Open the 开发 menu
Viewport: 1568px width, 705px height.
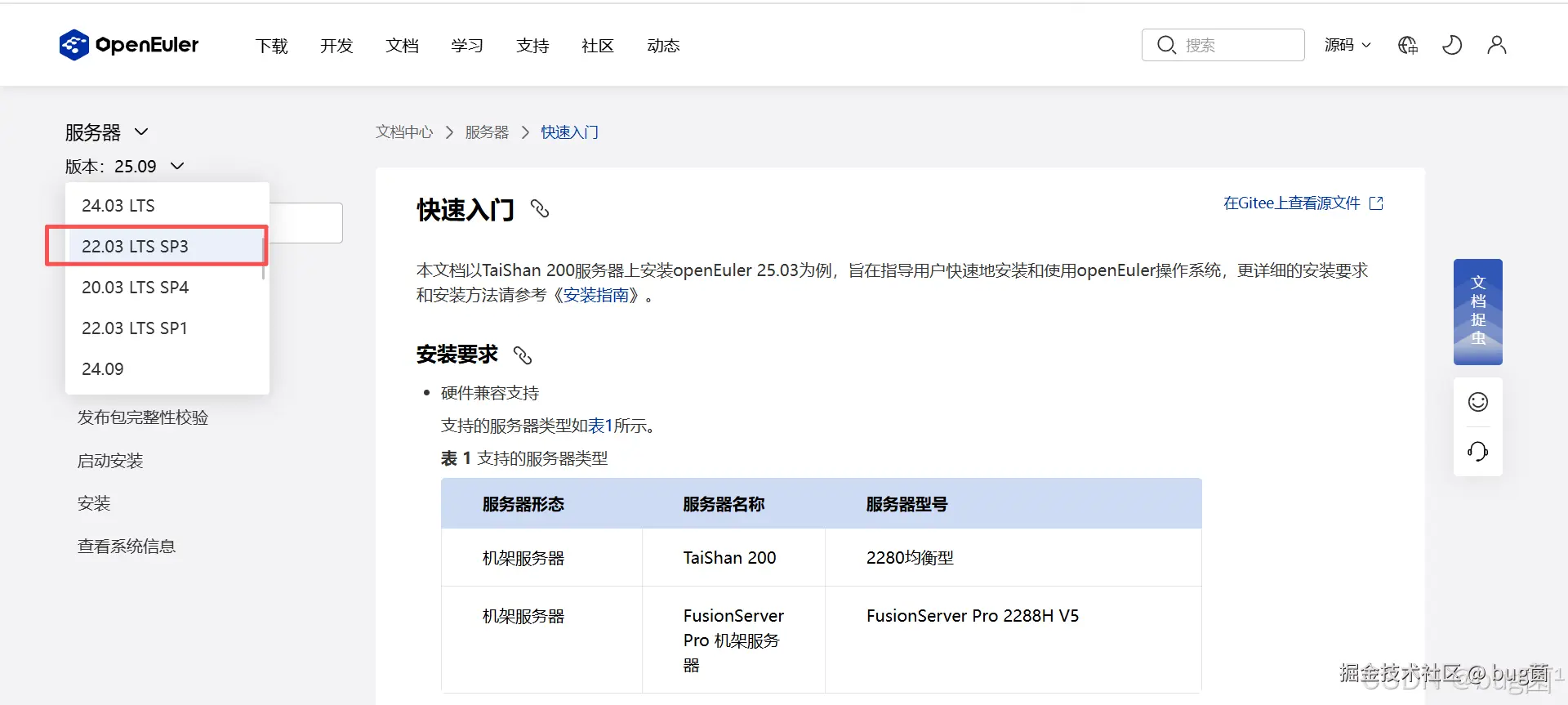pos(336,46)
